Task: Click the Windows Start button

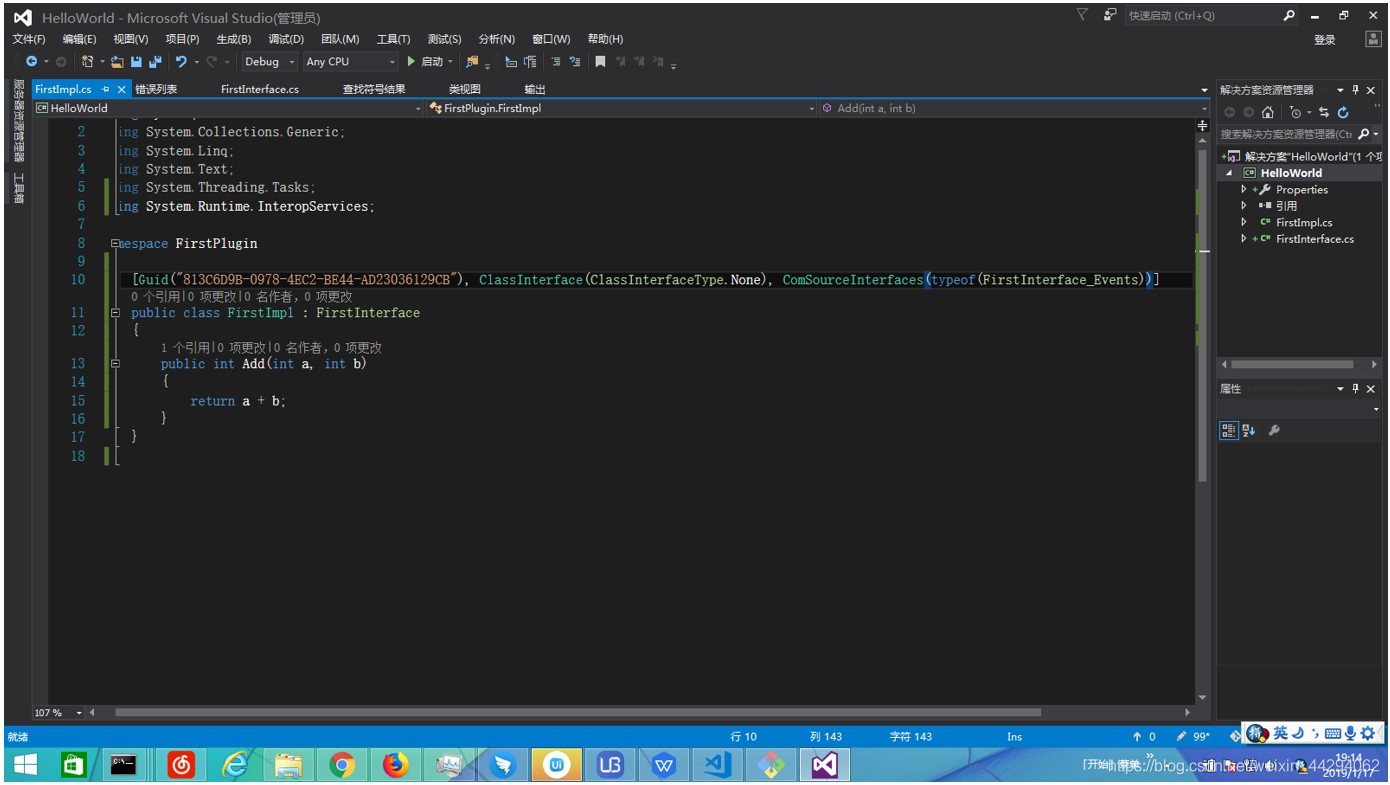Action: 25,766
